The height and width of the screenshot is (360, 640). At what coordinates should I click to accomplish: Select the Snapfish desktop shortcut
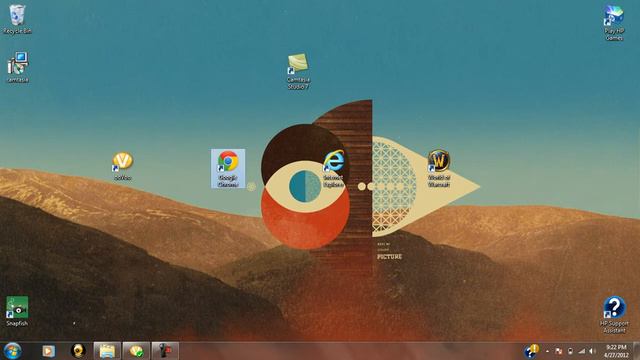click(x=17, y=311)
